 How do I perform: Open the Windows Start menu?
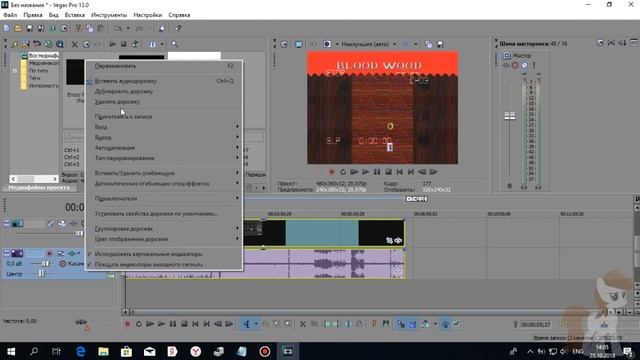(x=11, y=351)
